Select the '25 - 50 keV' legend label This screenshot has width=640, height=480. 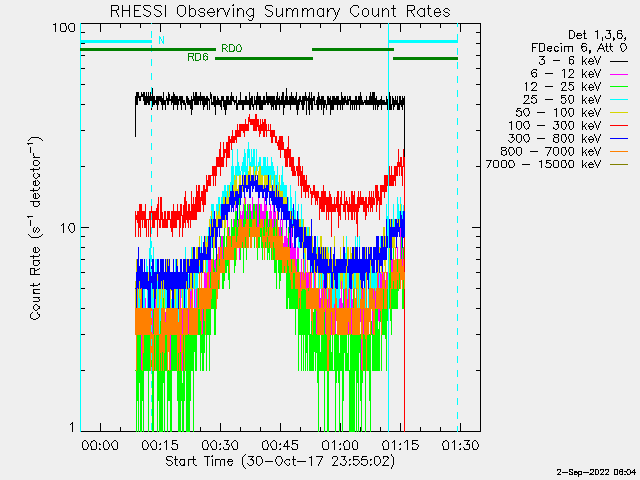(x=562, y=100)
